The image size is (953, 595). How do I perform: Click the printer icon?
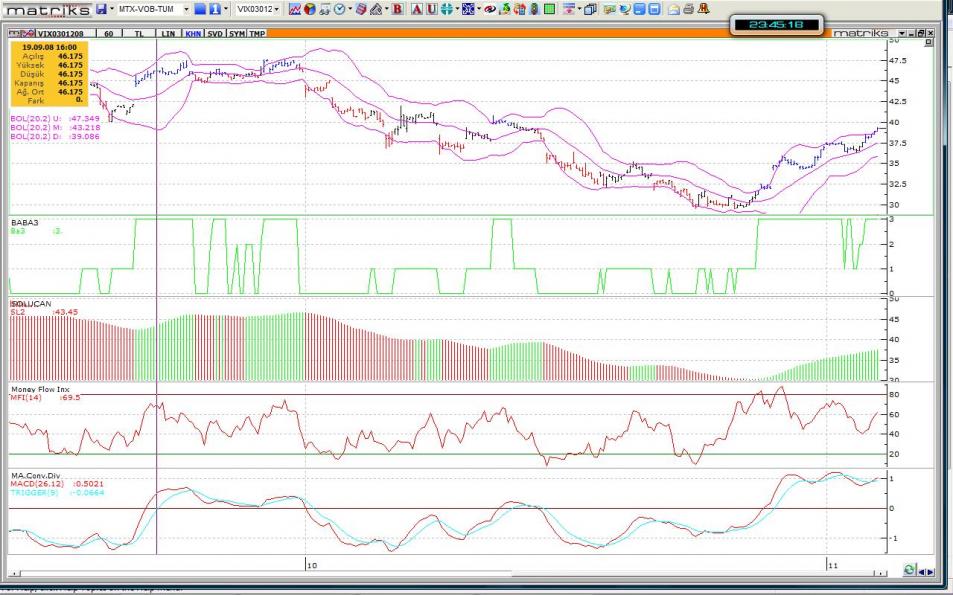pyautogui.click(x=688, y=9)
